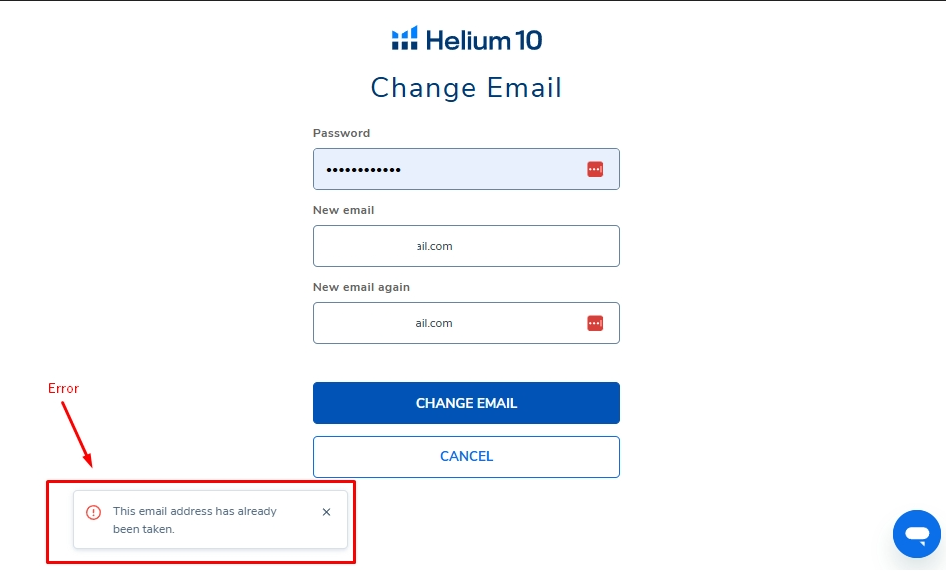Click the Change Email page heading
This screenshot has height=571, width=946.
tap(466, 88)
